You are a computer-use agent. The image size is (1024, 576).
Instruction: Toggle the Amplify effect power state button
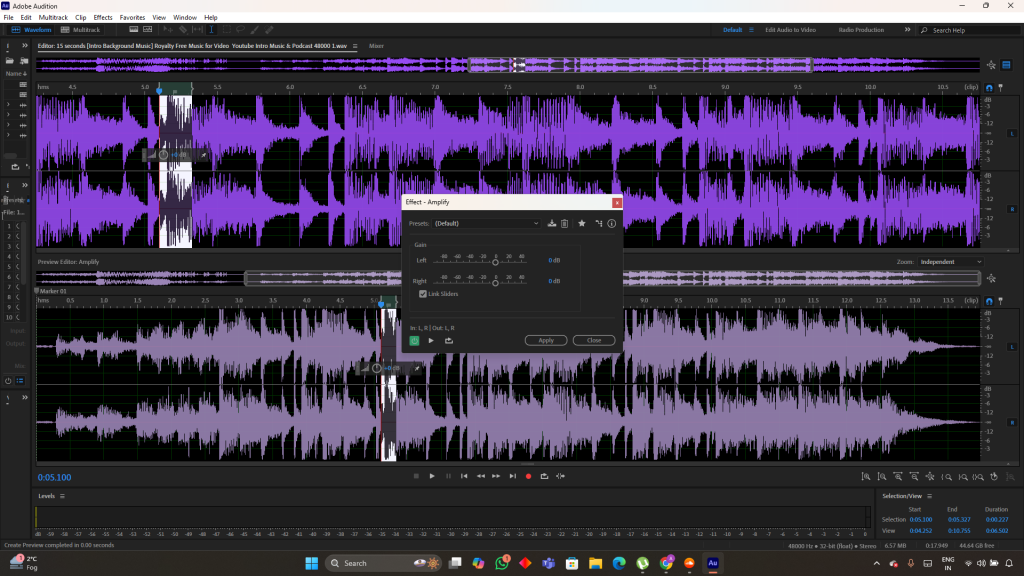pos(414,340)
